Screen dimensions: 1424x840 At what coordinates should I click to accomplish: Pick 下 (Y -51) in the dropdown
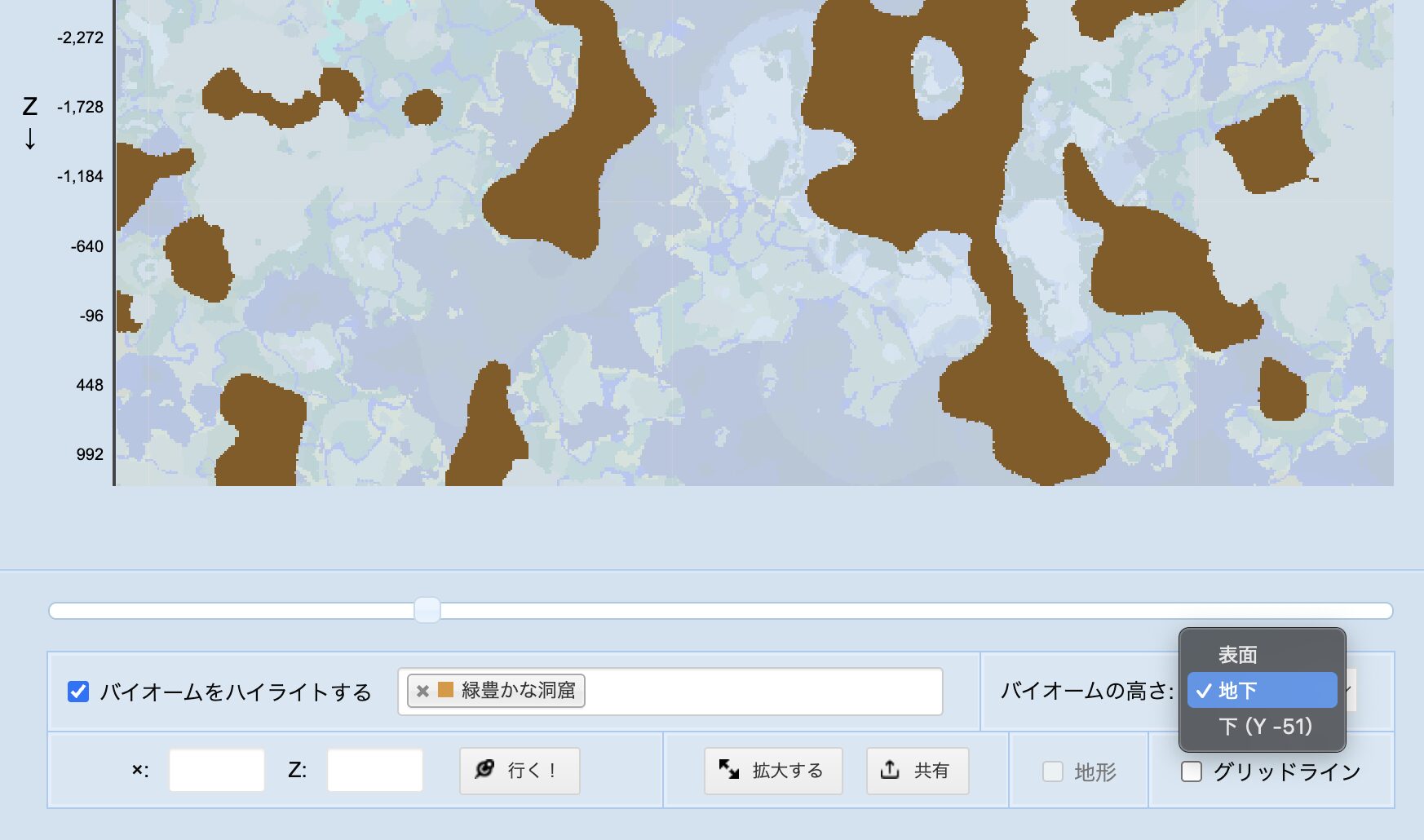(x=1264, y=727)
